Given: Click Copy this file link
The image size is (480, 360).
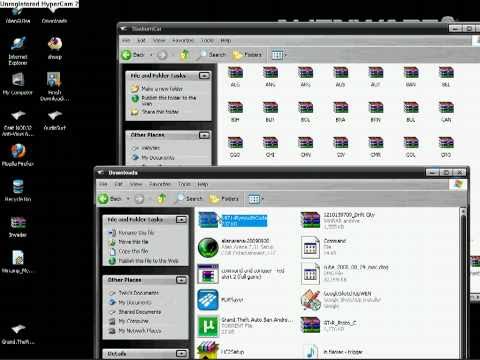Looking at the screenshot, I should pos(133,251).
